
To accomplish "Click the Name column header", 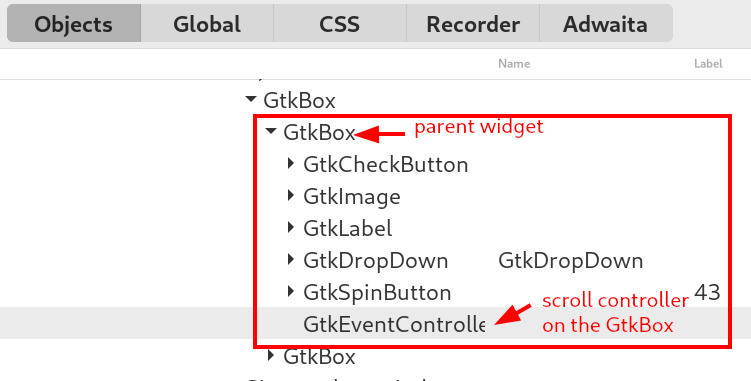I will [x=514, y=64].
